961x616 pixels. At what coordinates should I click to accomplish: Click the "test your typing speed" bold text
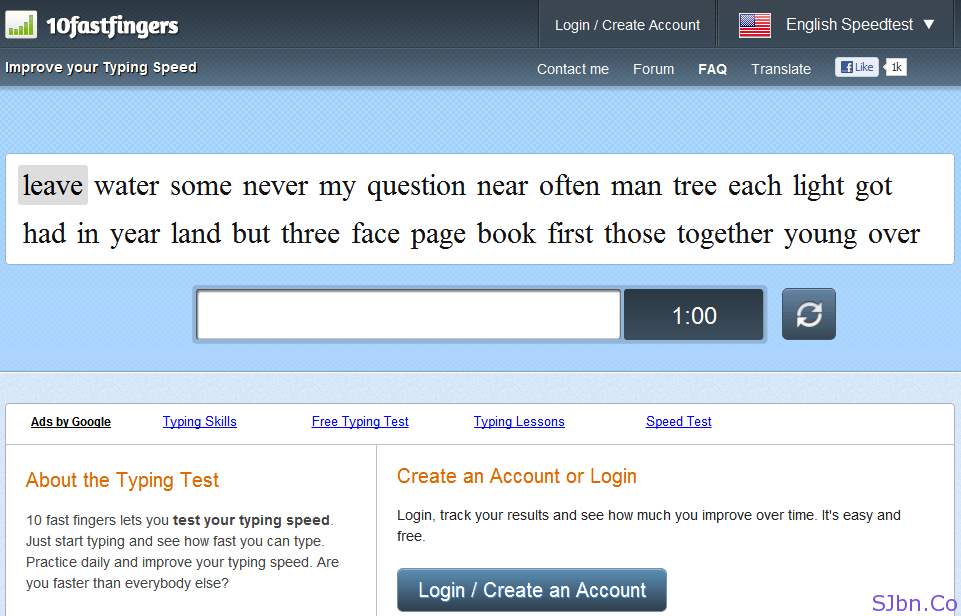pos(251,520)
